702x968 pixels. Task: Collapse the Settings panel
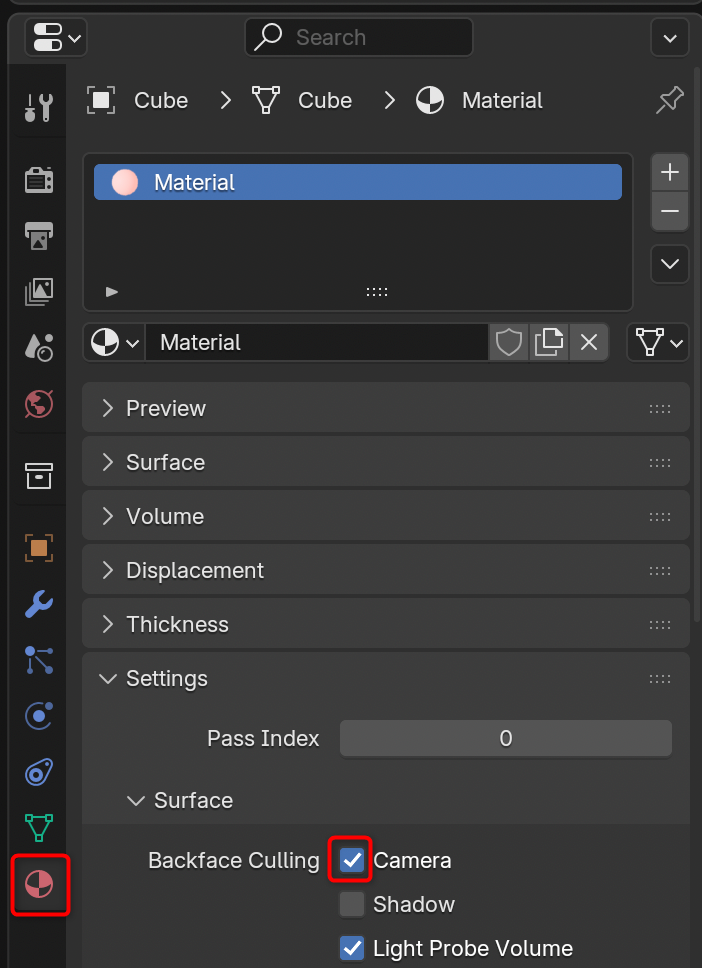(166, 678)
